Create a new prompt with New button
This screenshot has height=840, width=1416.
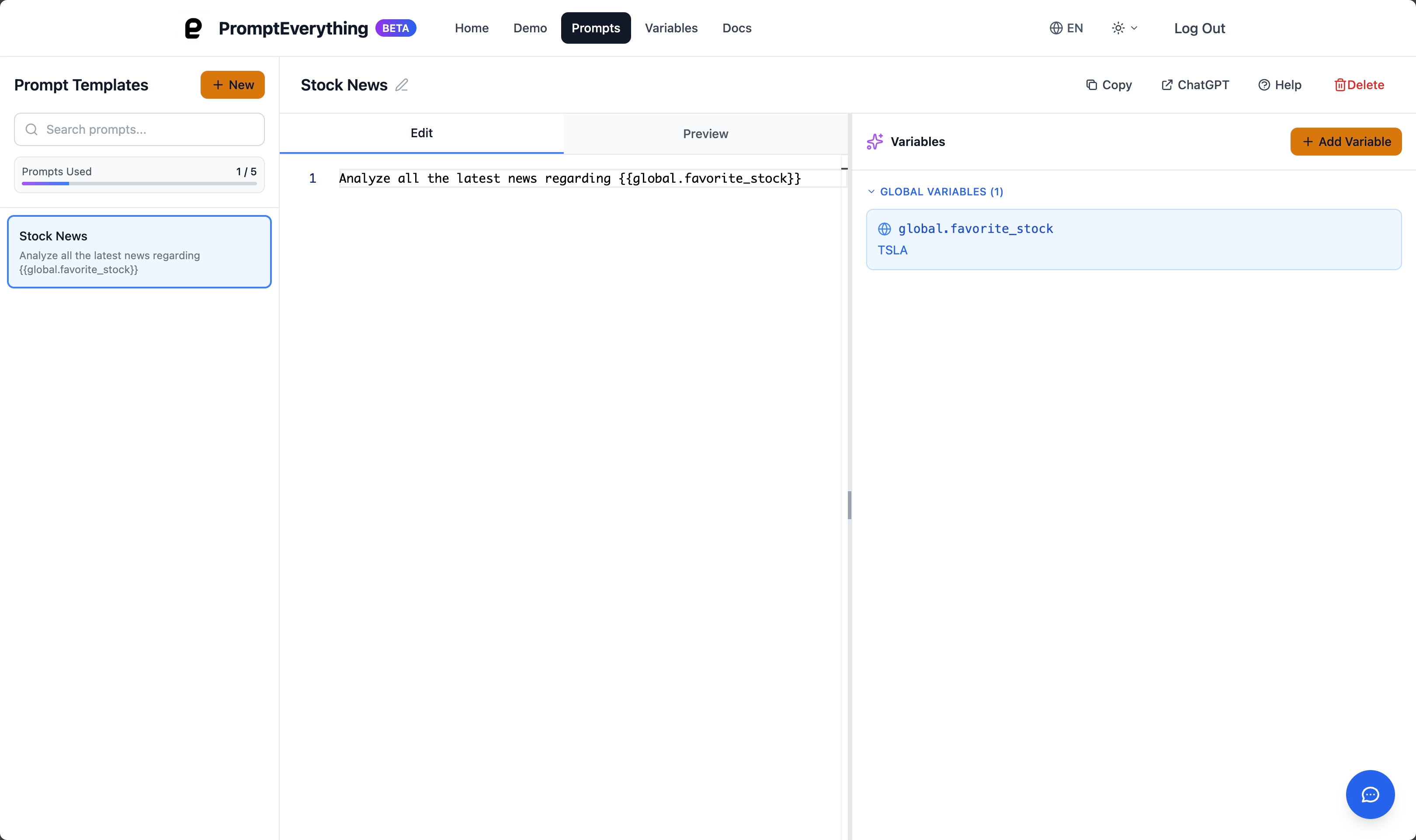232,85
